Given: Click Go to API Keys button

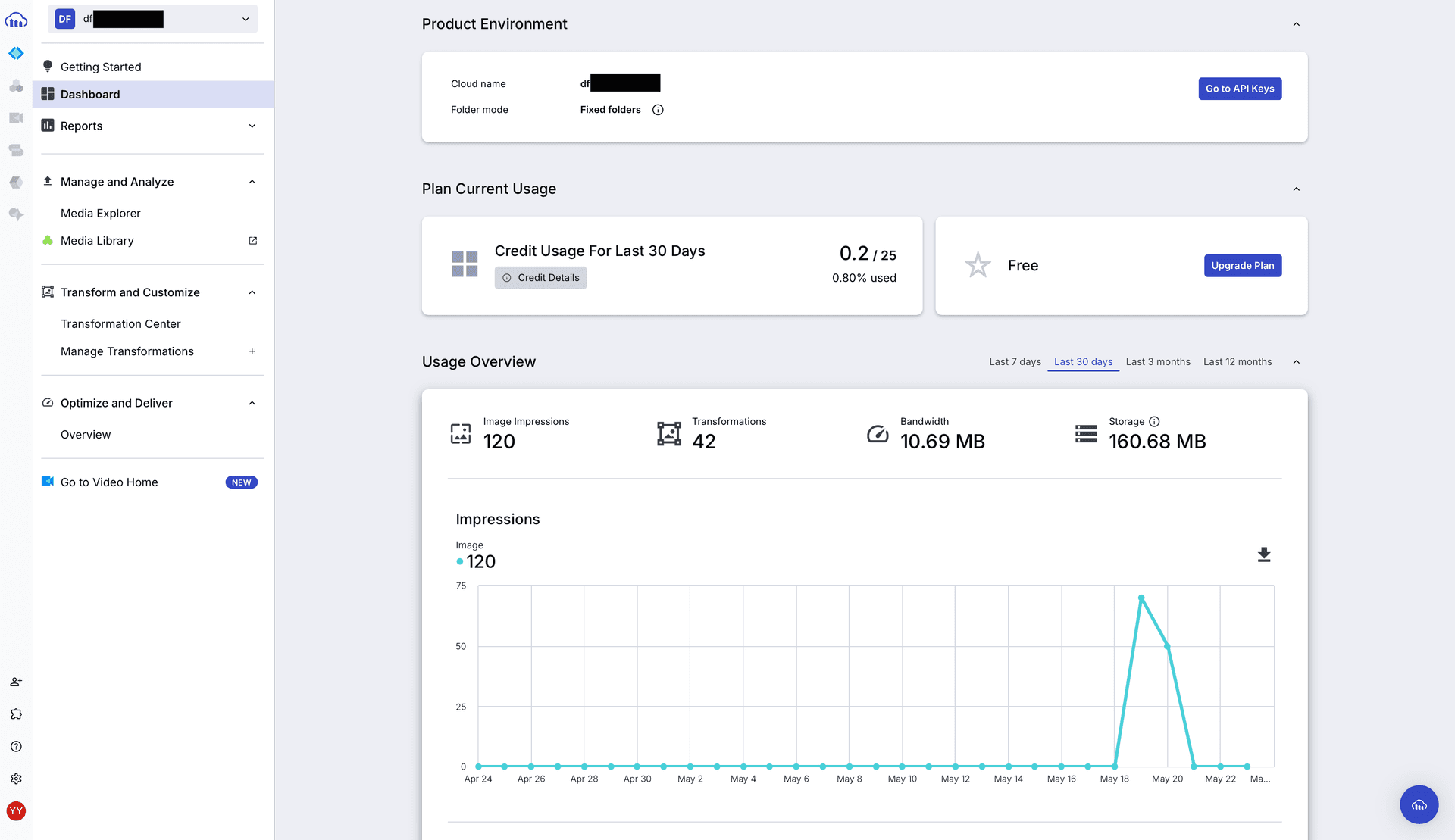Looking at the screenshot, I should pyautogui.click(x=1240, y=89).
